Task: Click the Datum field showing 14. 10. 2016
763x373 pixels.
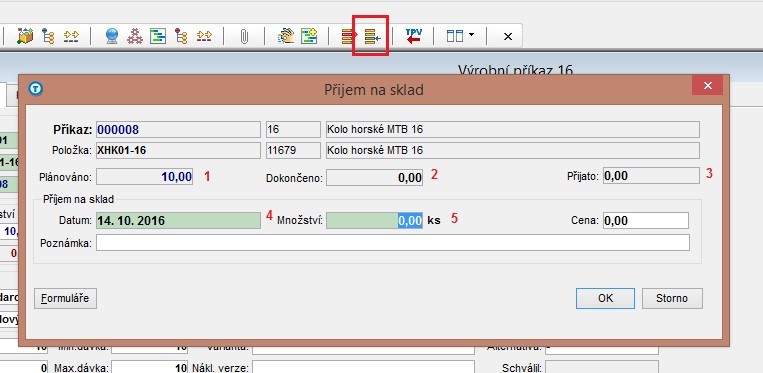Action: coord(178,220)
